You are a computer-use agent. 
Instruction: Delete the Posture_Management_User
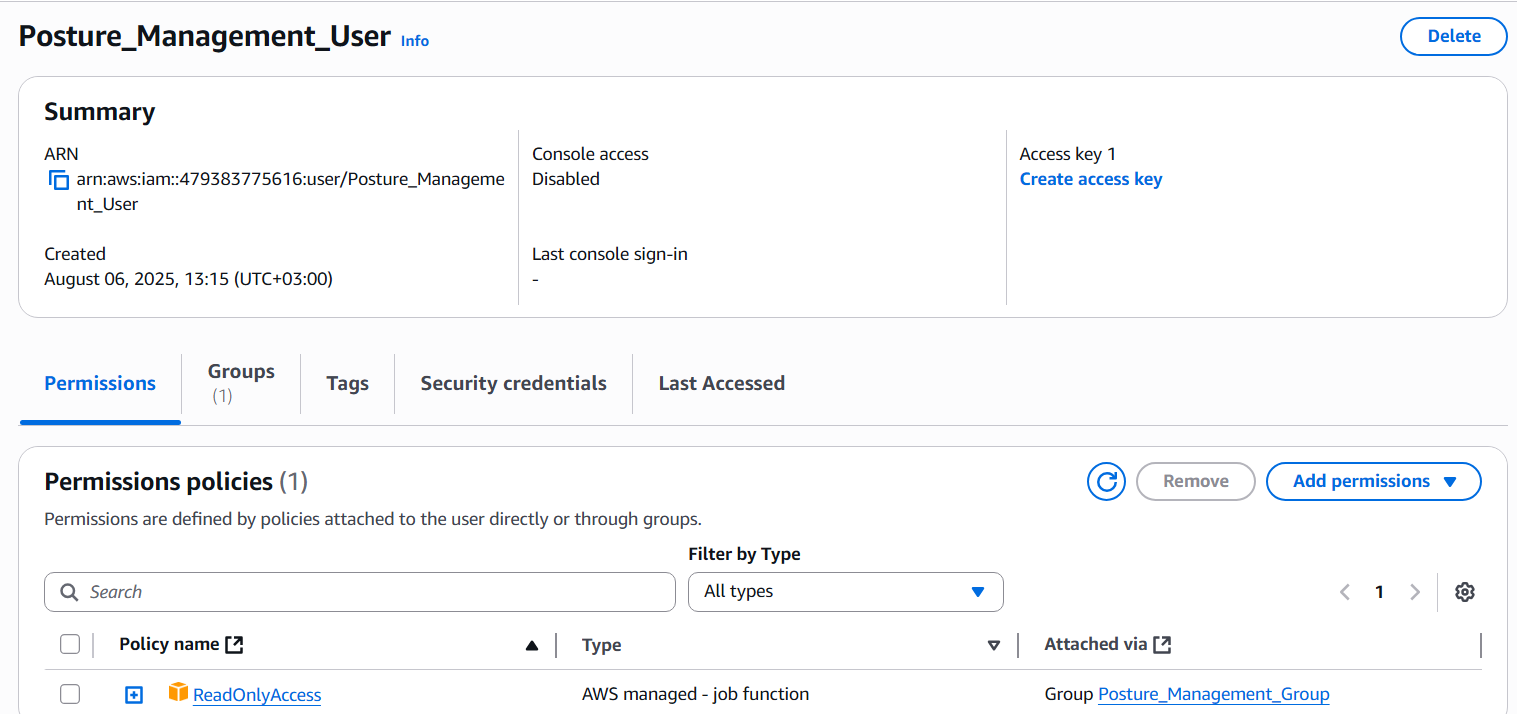pos(1453,36)
